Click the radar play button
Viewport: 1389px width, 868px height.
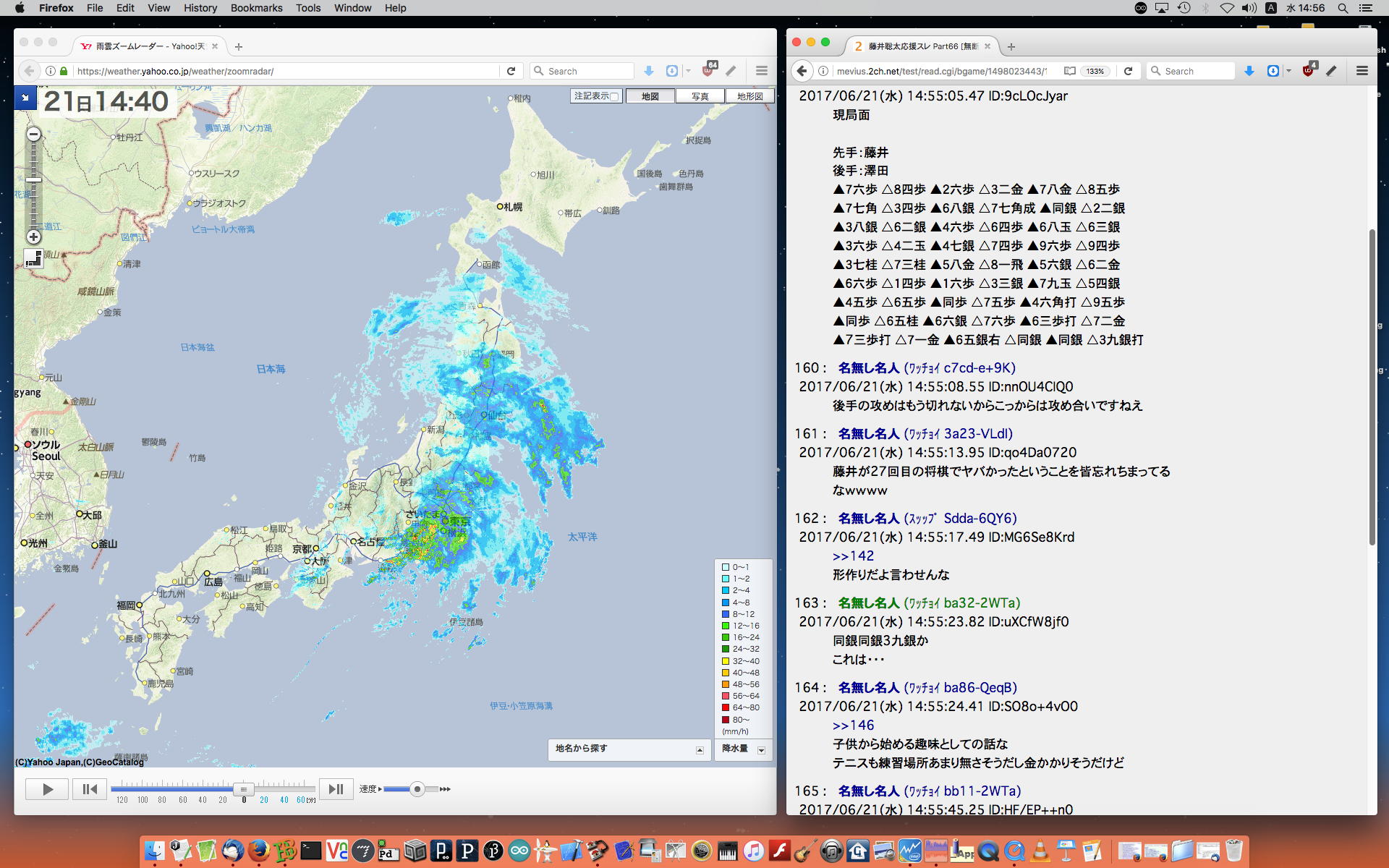[47, 789]
